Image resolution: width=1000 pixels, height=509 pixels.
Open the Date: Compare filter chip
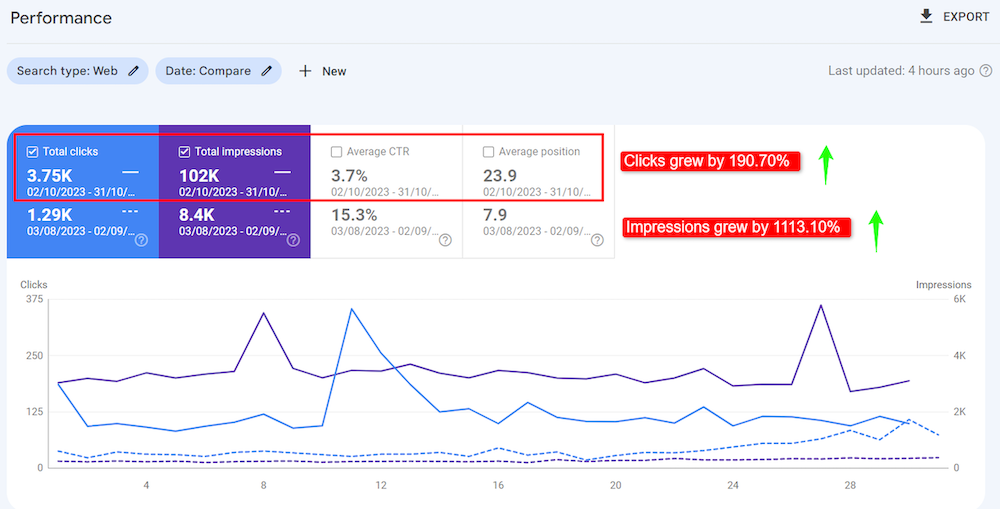[218, 71]
